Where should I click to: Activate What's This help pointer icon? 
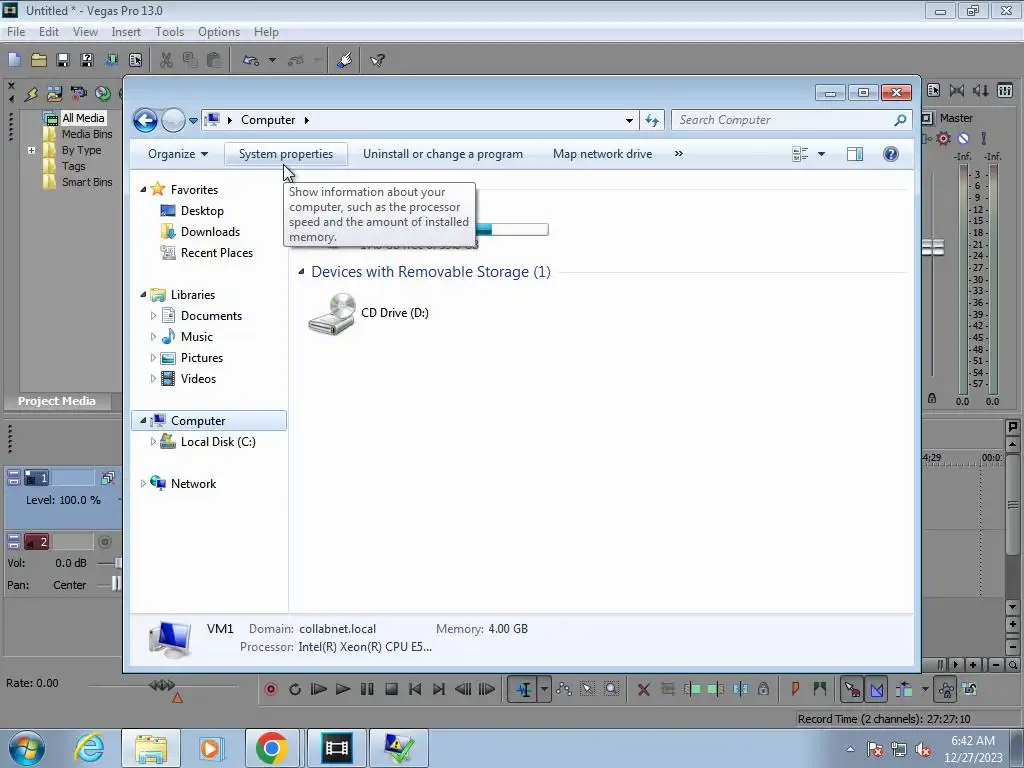pyautogui.click(x=377, y=60)
